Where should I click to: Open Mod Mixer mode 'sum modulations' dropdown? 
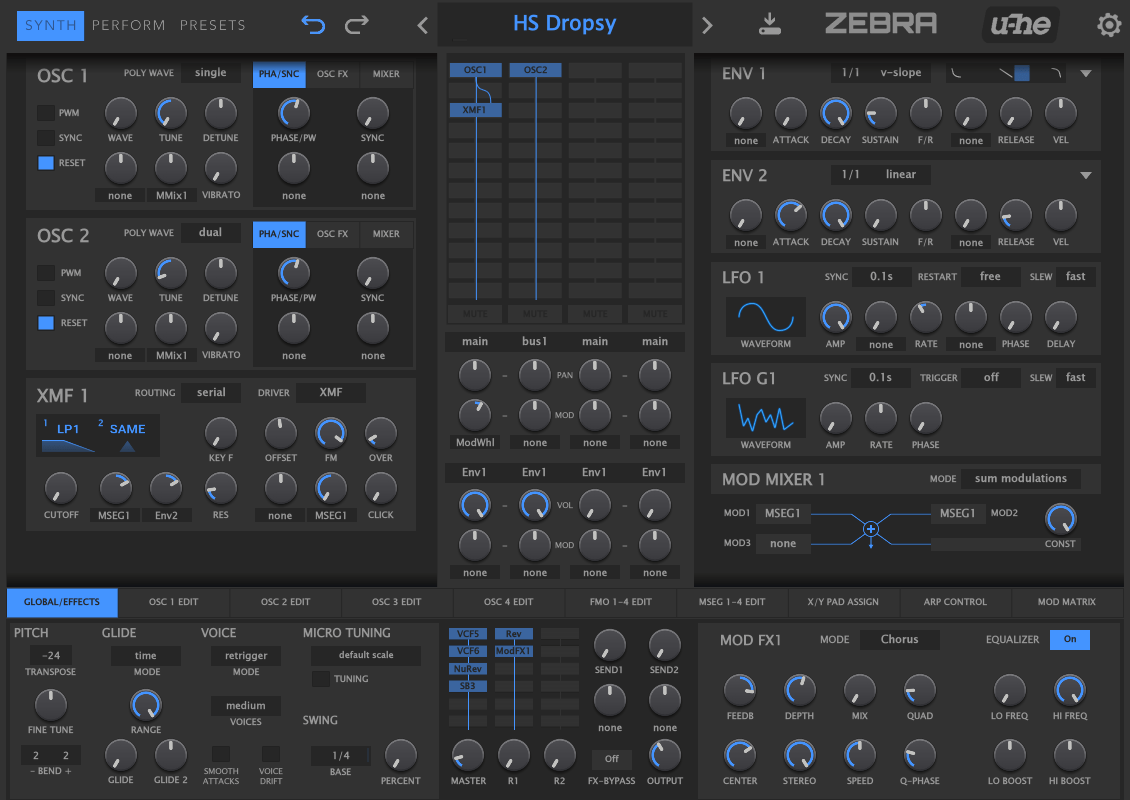1020,479
